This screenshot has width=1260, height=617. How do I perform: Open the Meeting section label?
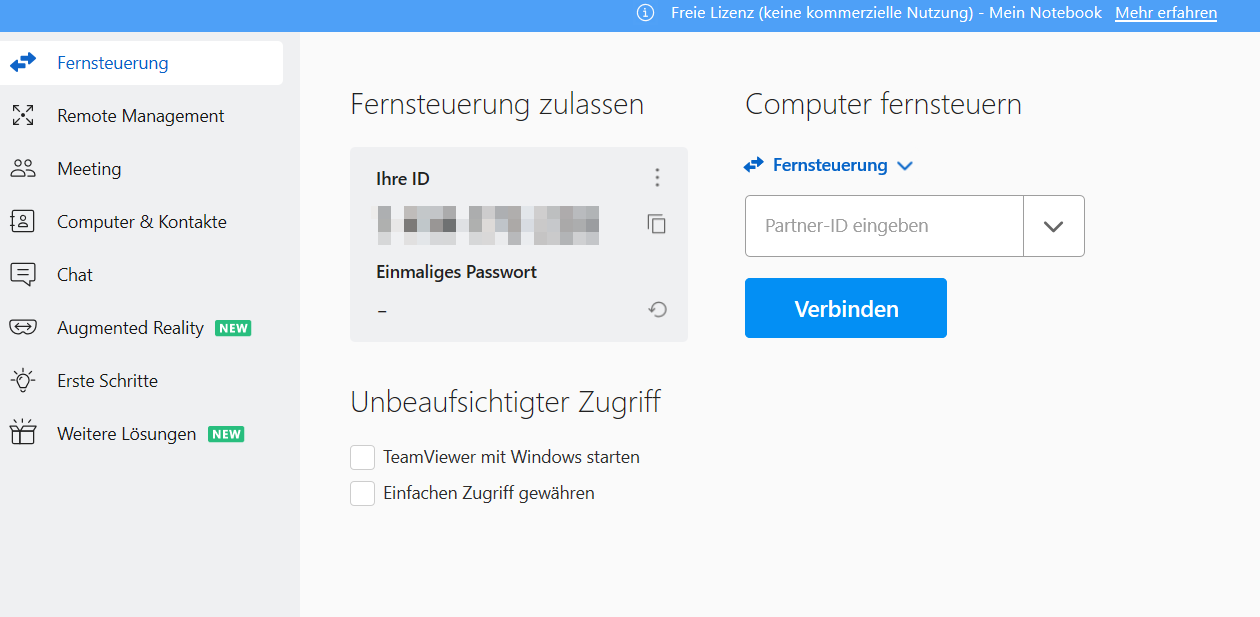point(89,169)
